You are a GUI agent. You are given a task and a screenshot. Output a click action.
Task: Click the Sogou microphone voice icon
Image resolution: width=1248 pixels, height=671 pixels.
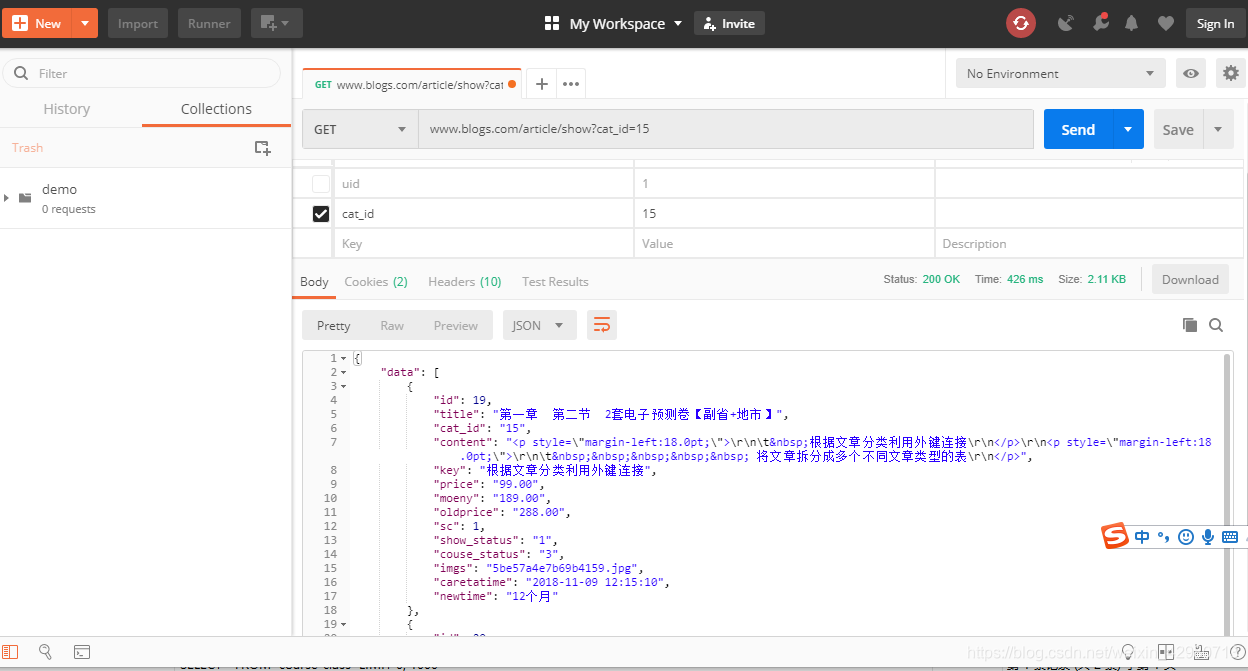click(x=1208, y=537)
